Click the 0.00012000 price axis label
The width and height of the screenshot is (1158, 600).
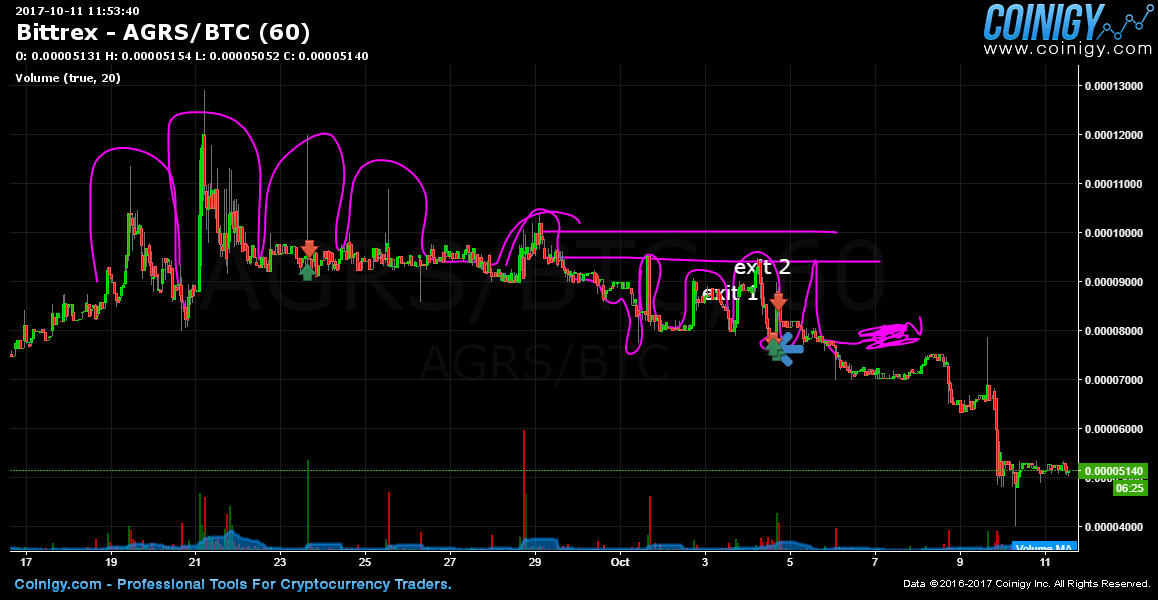pyautogui.click(x=1114, y=135)
